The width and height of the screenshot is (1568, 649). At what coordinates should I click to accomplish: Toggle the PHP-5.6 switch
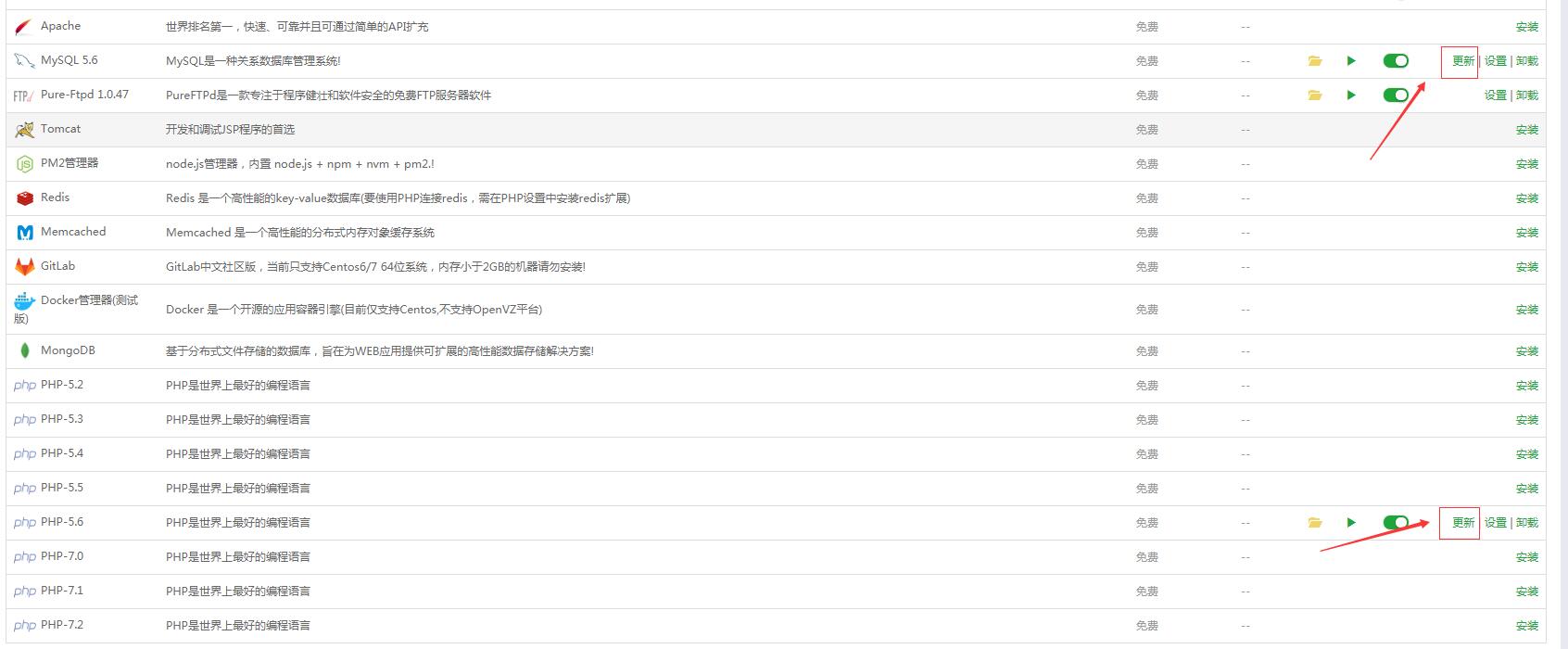pos(1396,523)
